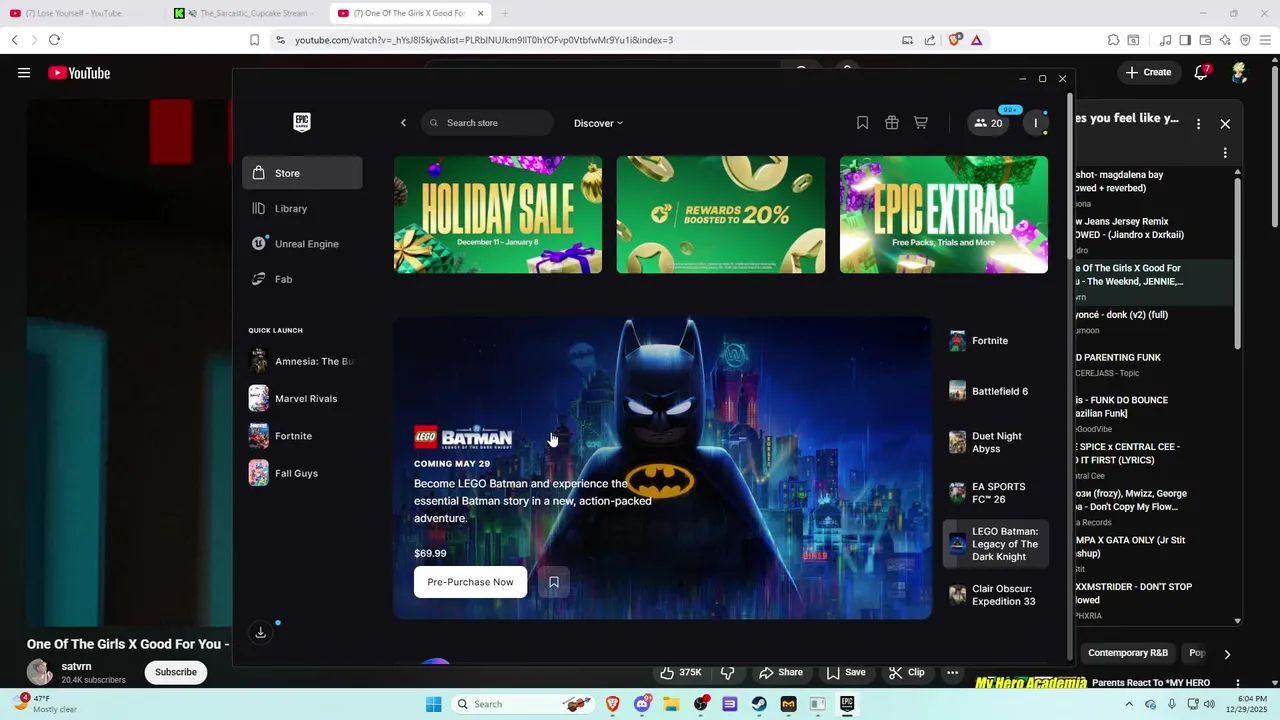Open Brave main hamburger menu
The height and width of the screenshot is (720, 1280).
tap(1265, 40)
